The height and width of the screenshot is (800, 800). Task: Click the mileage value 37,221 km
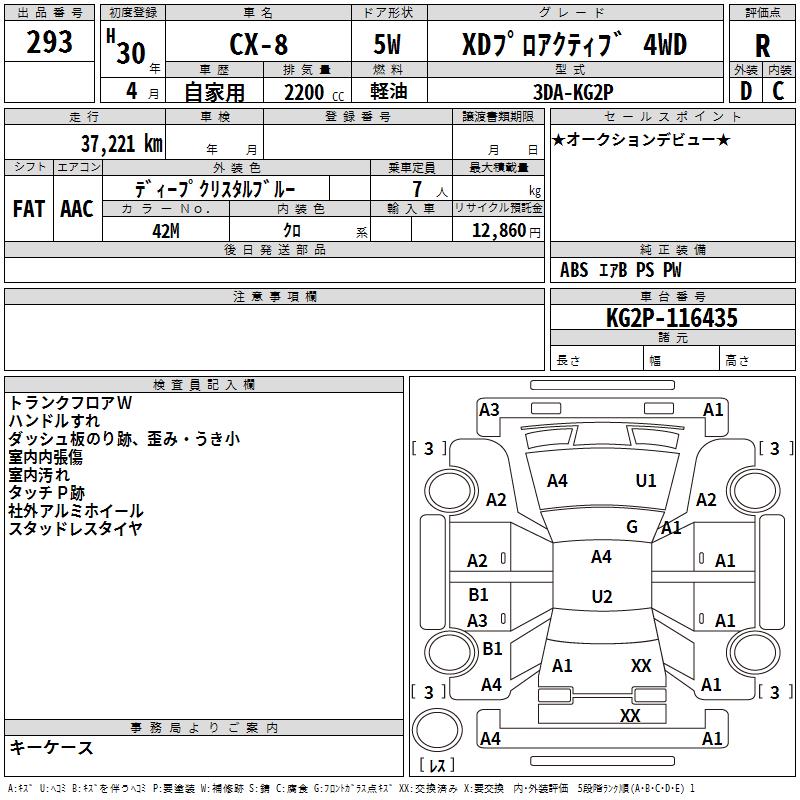122,144
